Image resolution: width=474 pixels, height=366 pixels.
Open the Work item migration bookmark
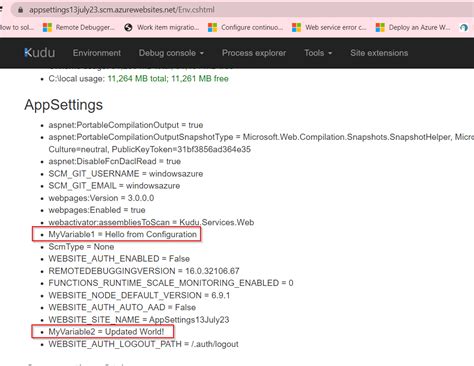pyautogui.click(x=161, y=27)
